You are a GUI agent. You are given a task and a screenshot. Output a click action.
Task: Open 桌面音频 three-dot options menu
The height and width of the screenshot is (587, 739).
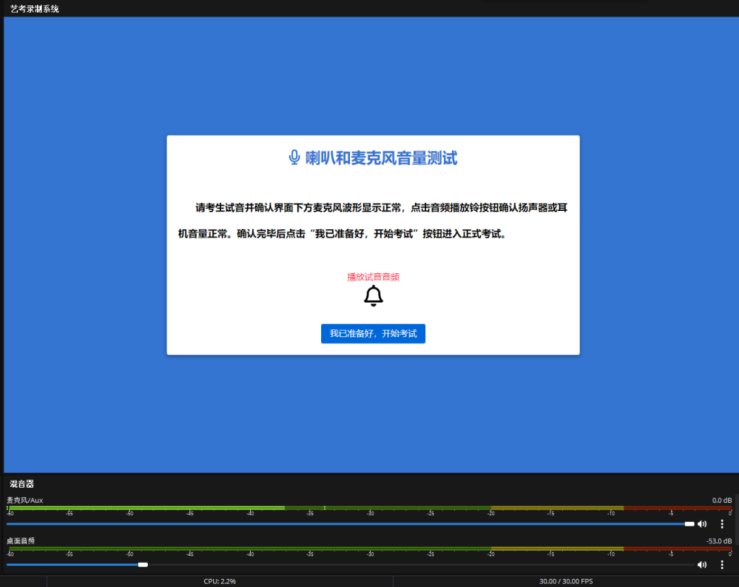pyautogui.click(x=722, y=565)
